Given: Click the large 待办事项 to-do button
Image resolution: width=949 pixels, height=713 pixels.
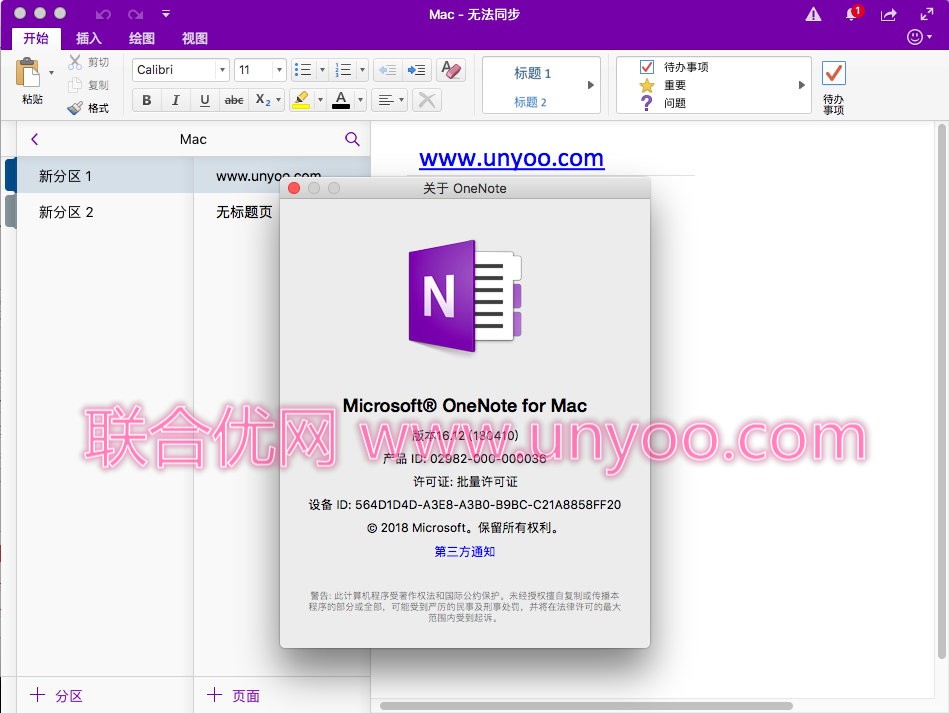Looking at the screenshot, I should tap(833, 87).
